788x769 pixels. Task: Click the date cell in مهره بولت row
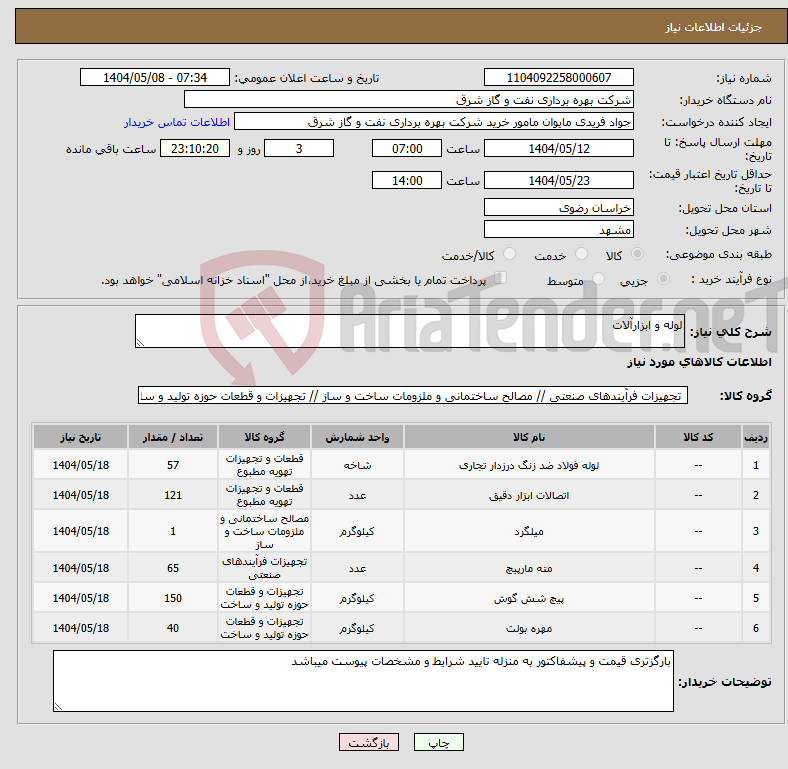pos(80,628)
